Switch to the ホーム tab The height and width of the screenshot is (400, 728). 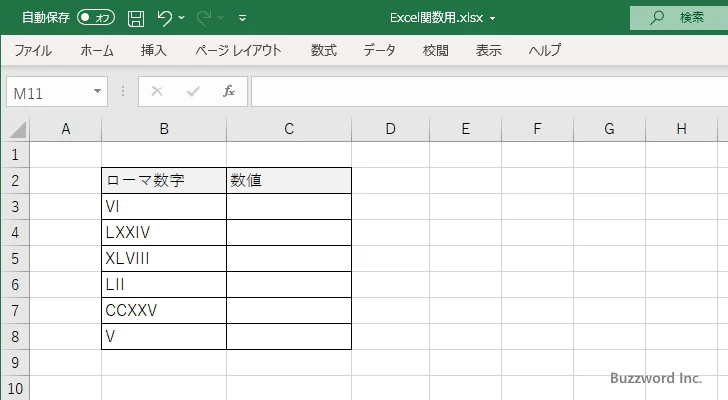pos(97,50)
